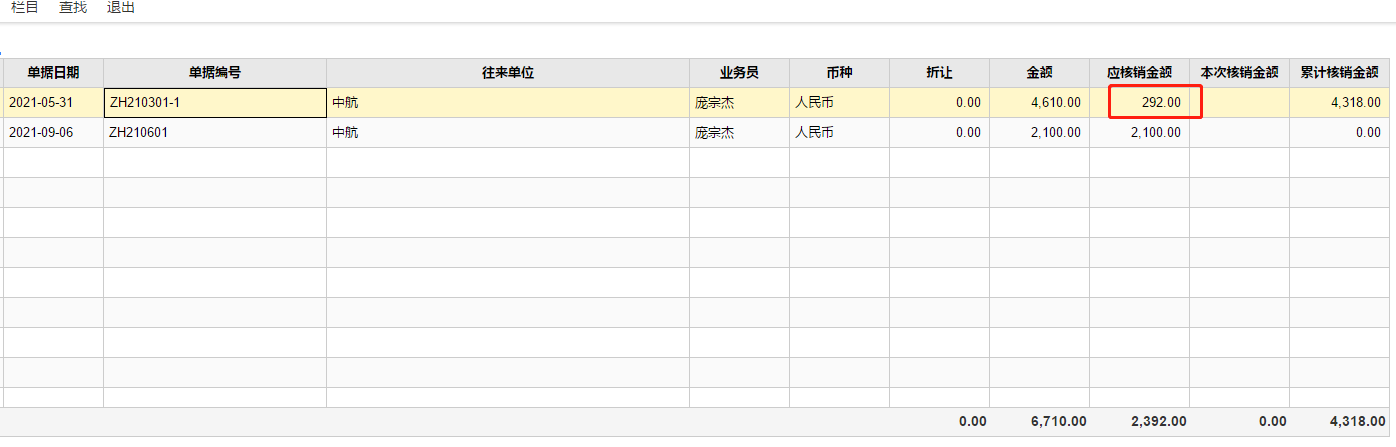1396x447 pixels.
Task: Sort by the 单据日期 column header
Action: (x=53, y=72)
